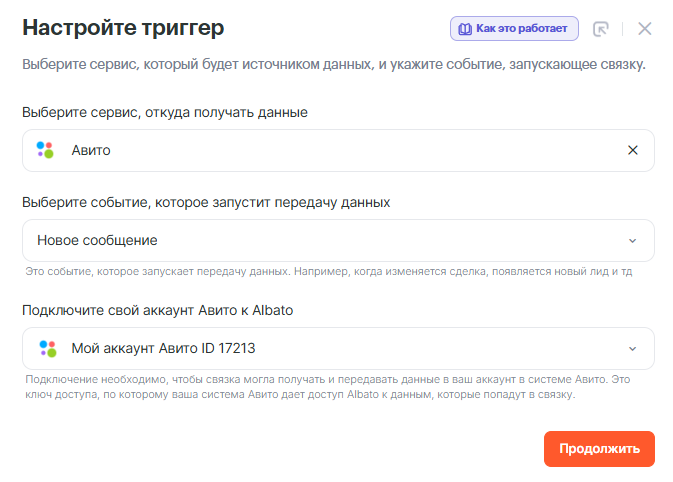Click the collapse panel arrow icon
Viewport: 673px width, 482px height.
601,29
